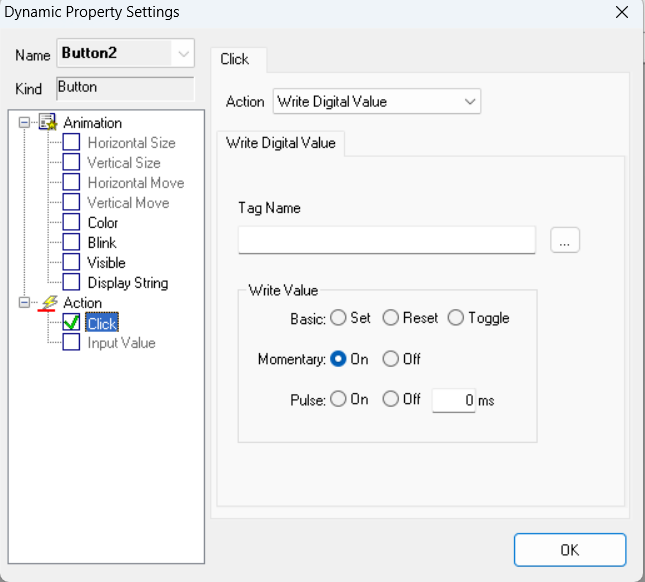Switch to the Click tab
The image size is (645, 582).
click(235, 59)
